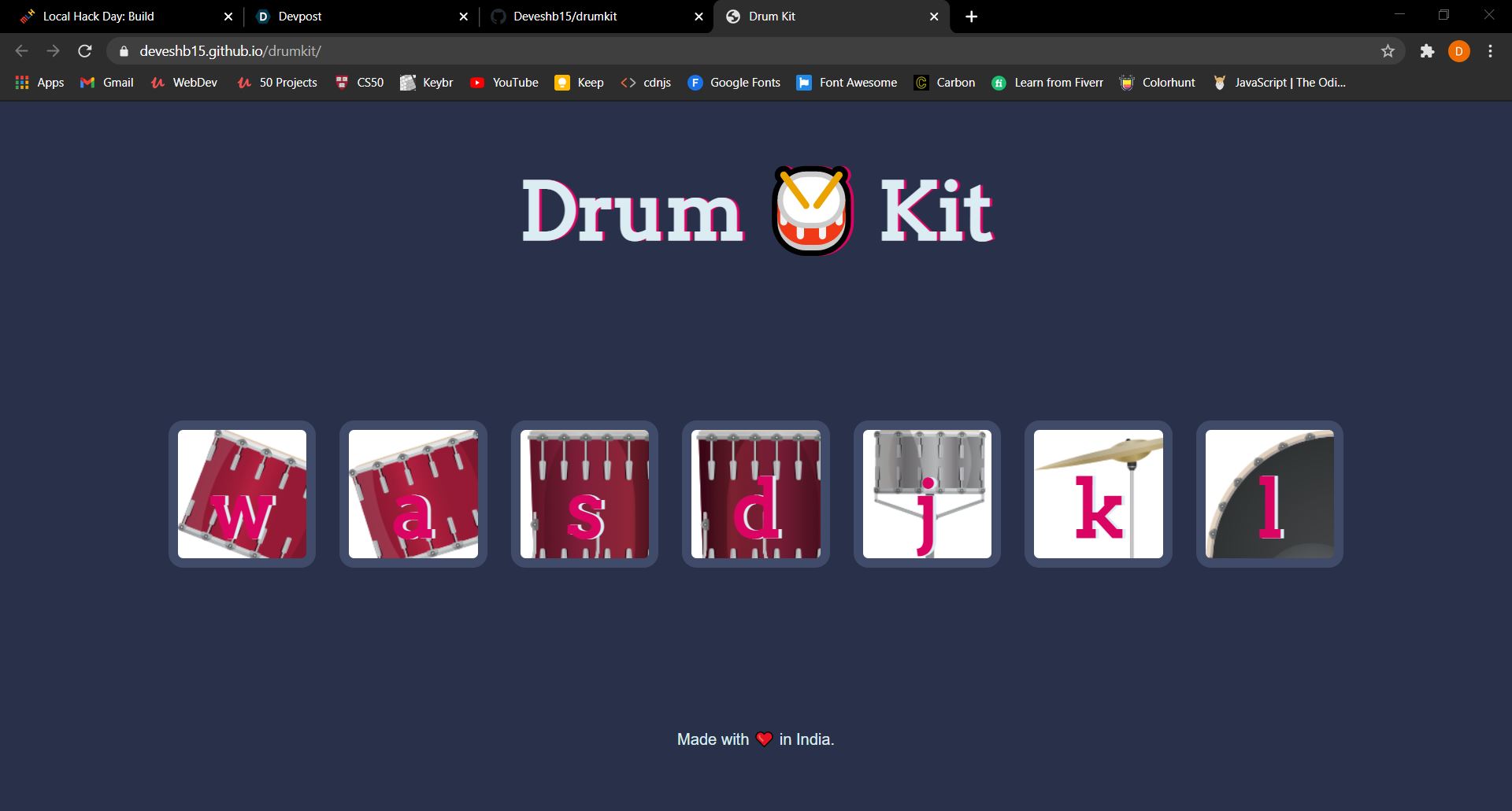Click the address bar URL
1512x811 pixels.
[x=229, y=51]
